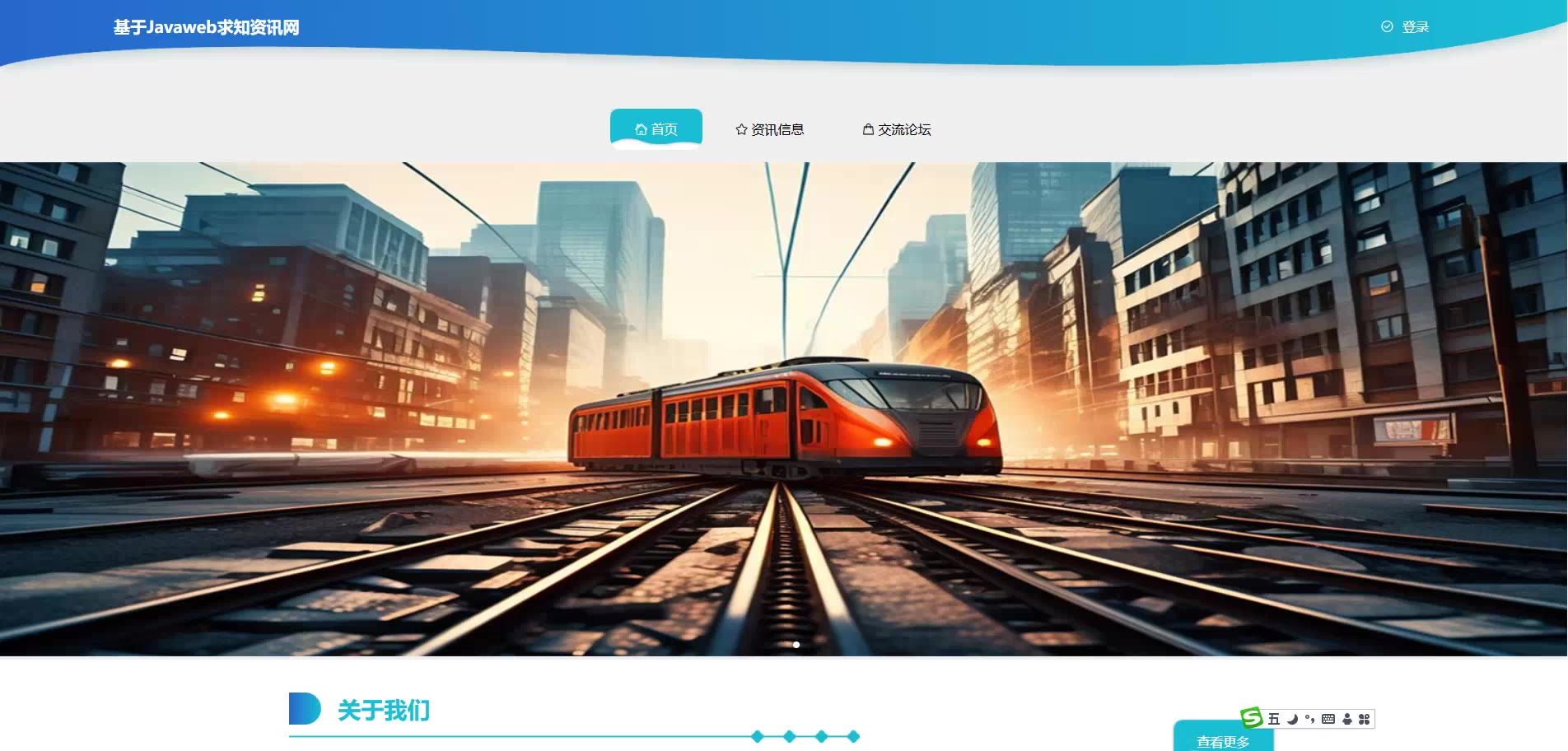Click the 查看更多 button
The image size is (1568, 751).
click(1224, 738)
